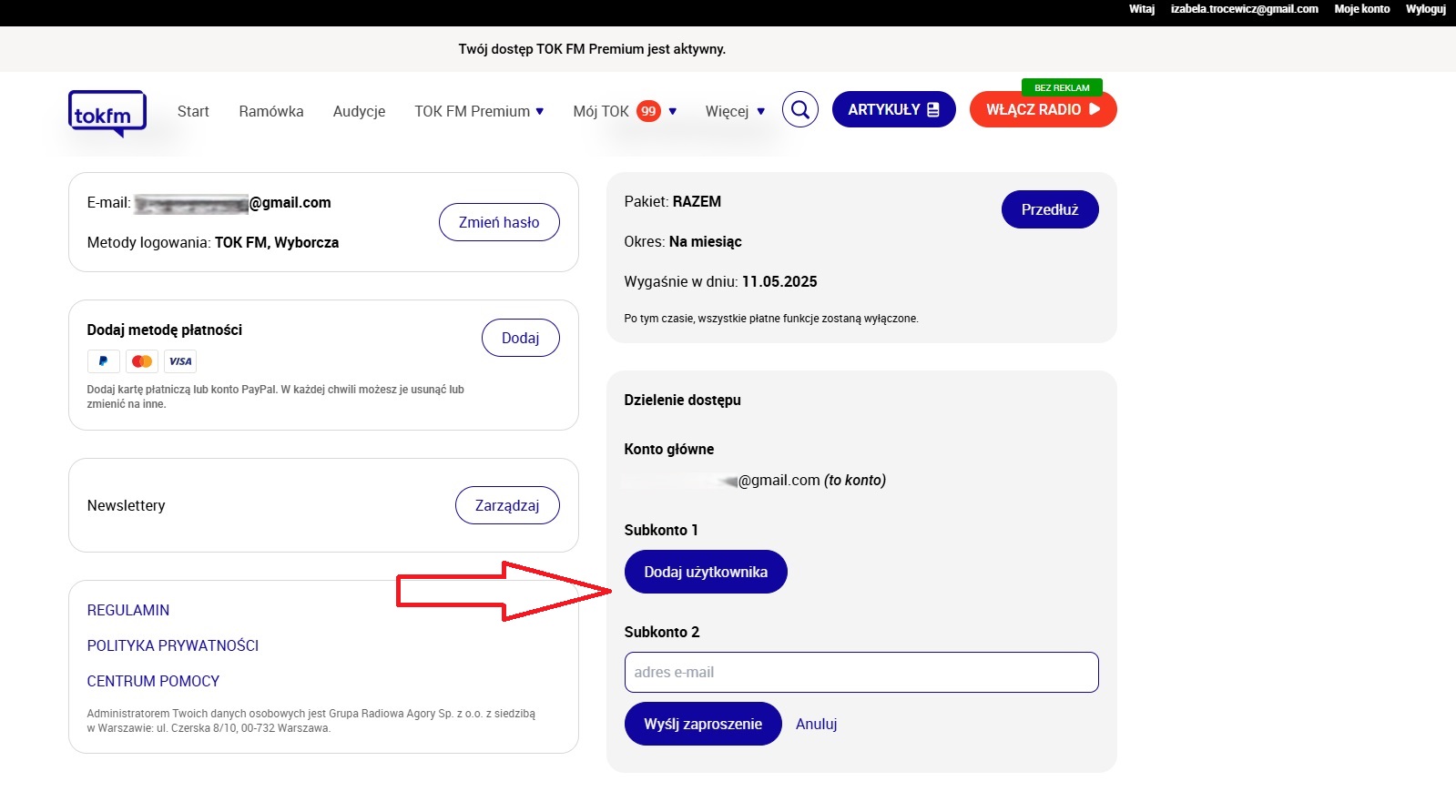Expand the Więcej menu

[734, 111]
